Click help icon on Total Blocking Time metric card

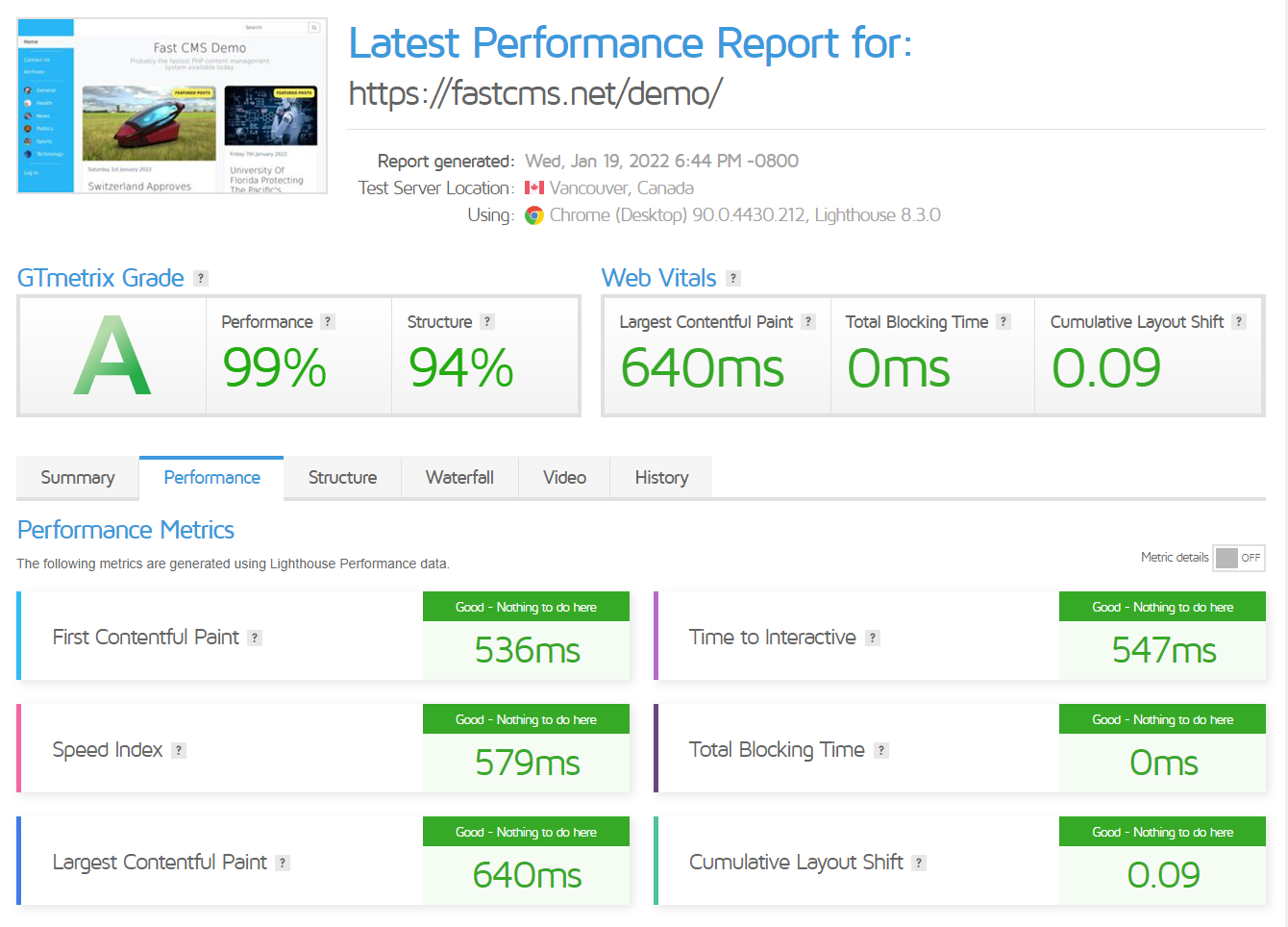881,750
